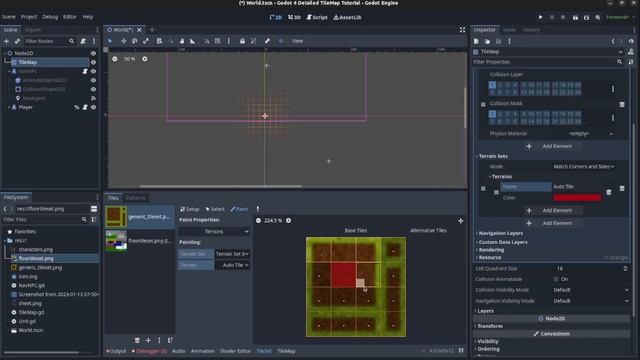Viewport: 640px width, 360px height.
Task: Open the Project menu
Action: [29, 17]
